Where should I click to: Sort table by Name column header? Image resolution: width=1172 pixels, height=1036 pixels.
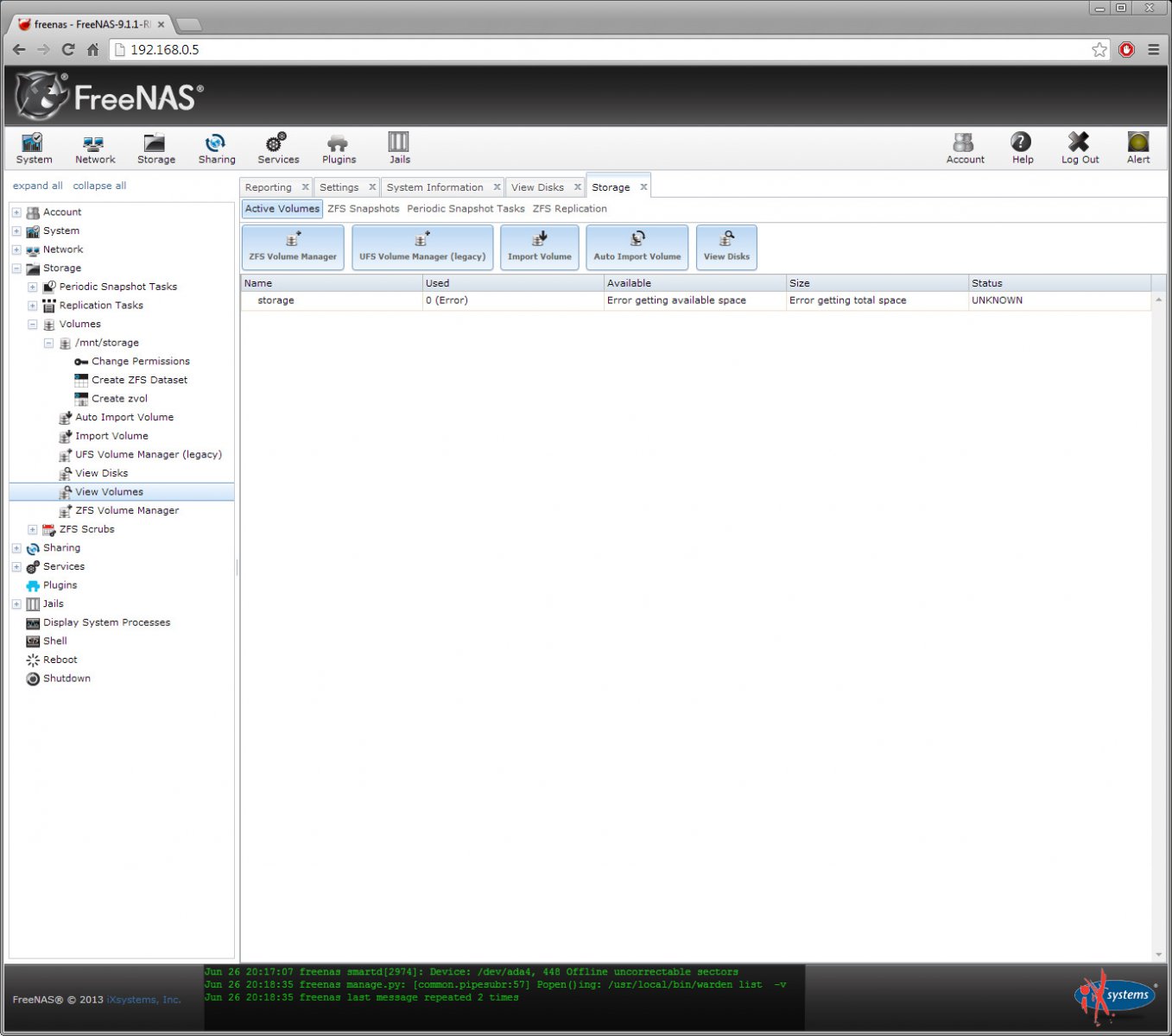tap(332, 283)
